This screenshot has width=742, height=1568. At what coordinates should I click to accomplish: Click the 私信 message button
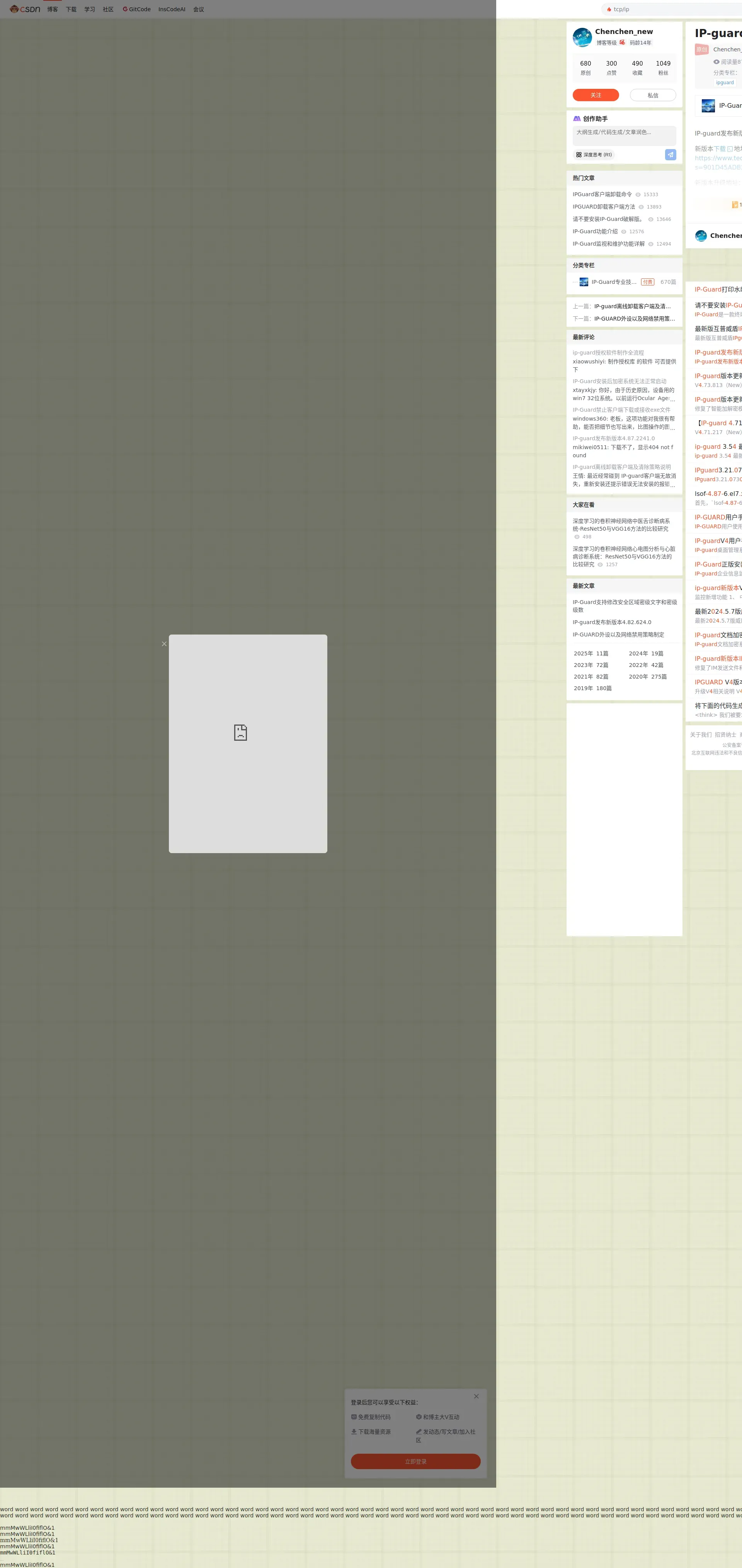click(652, 95)
